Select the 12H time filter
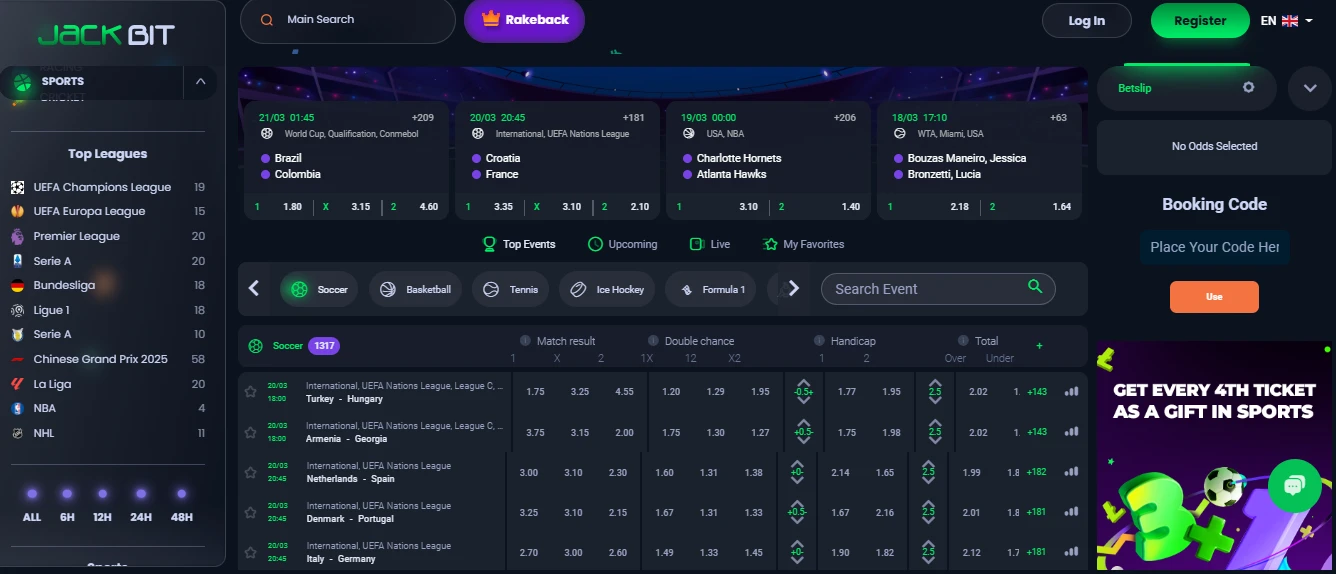Screen dimensions: 1336x574 102,506
